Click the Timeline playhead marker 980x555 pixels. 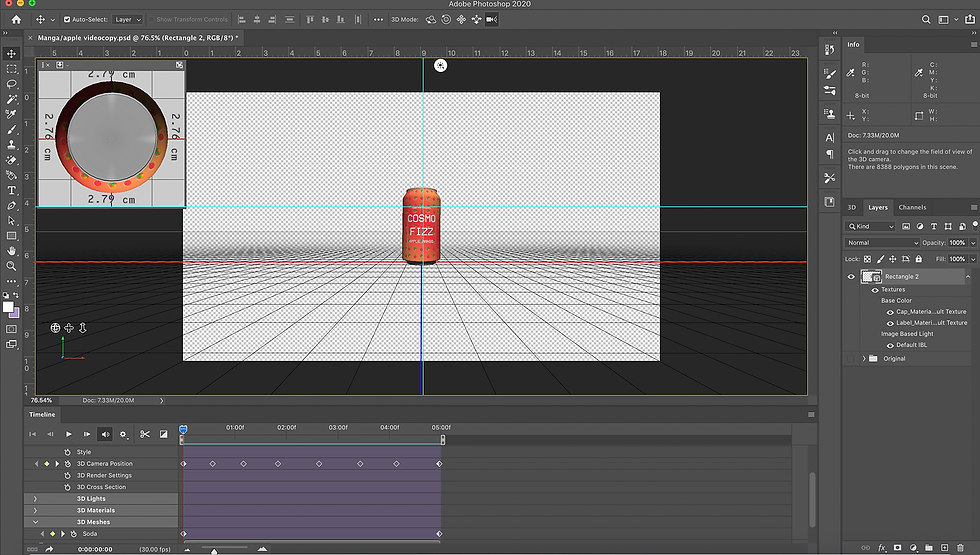pyautogui.click(x=183, y=429)
